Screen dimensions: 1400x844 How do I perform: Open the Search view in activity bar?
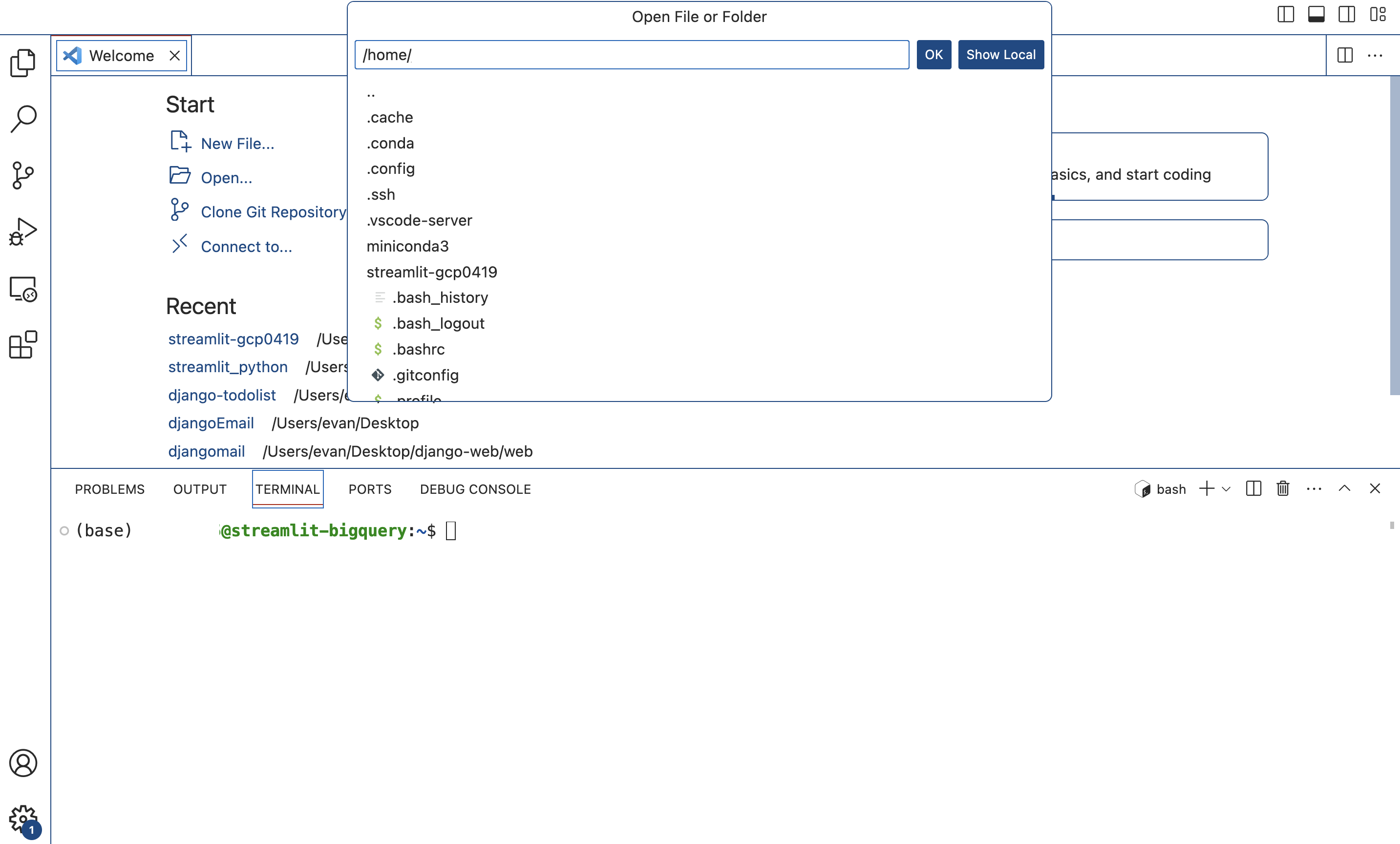point(23,119)
